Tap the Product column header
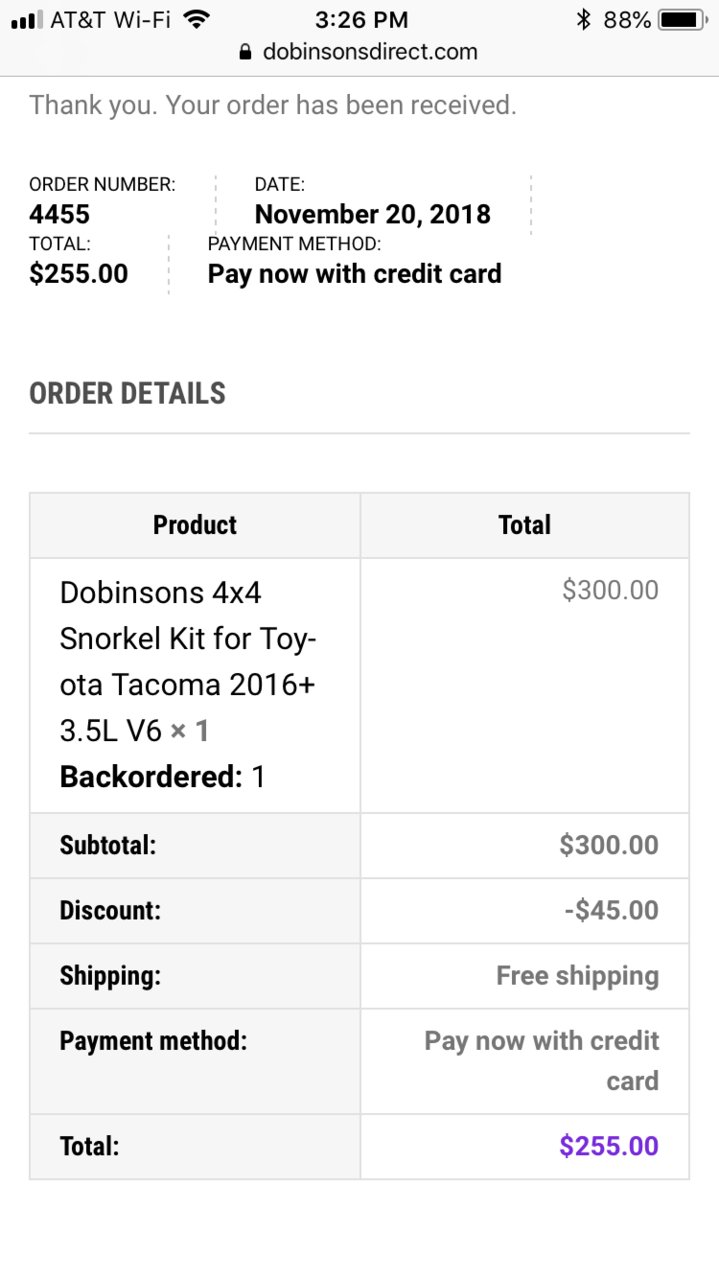719x1279 pixels. tap(195, 525)
